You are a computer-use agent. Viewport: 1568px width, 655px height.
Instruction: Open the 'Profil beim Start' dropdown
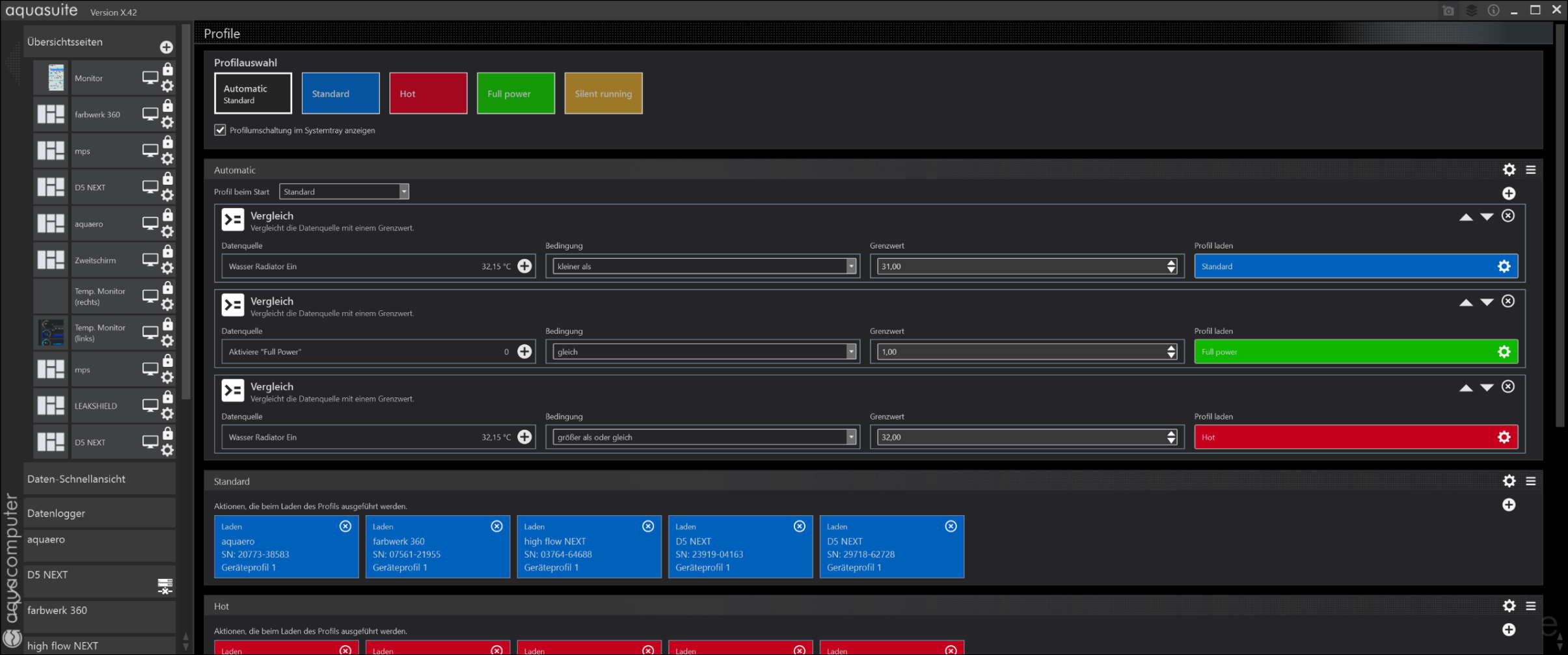344,191
